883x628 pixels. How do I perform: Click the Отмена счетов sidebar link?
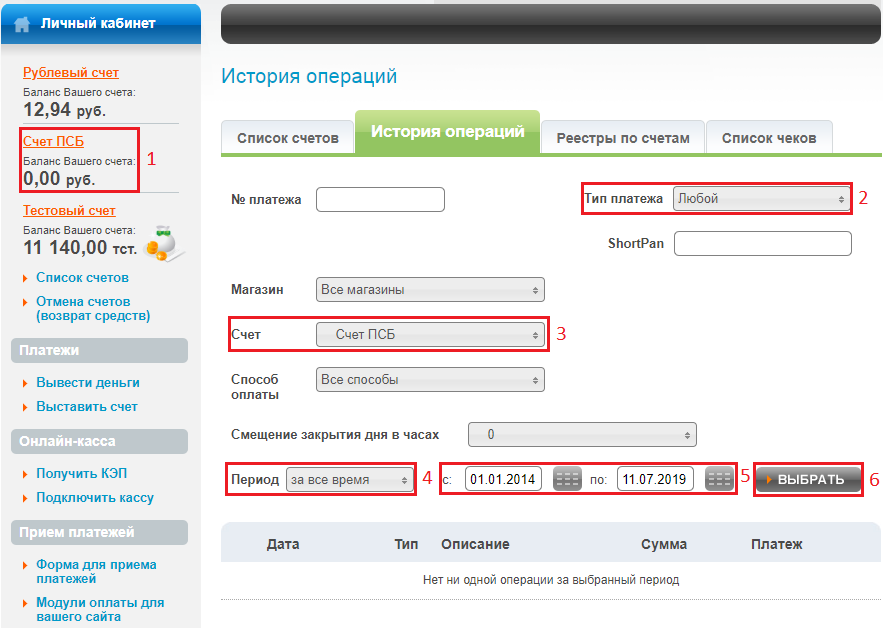[93, 308]
